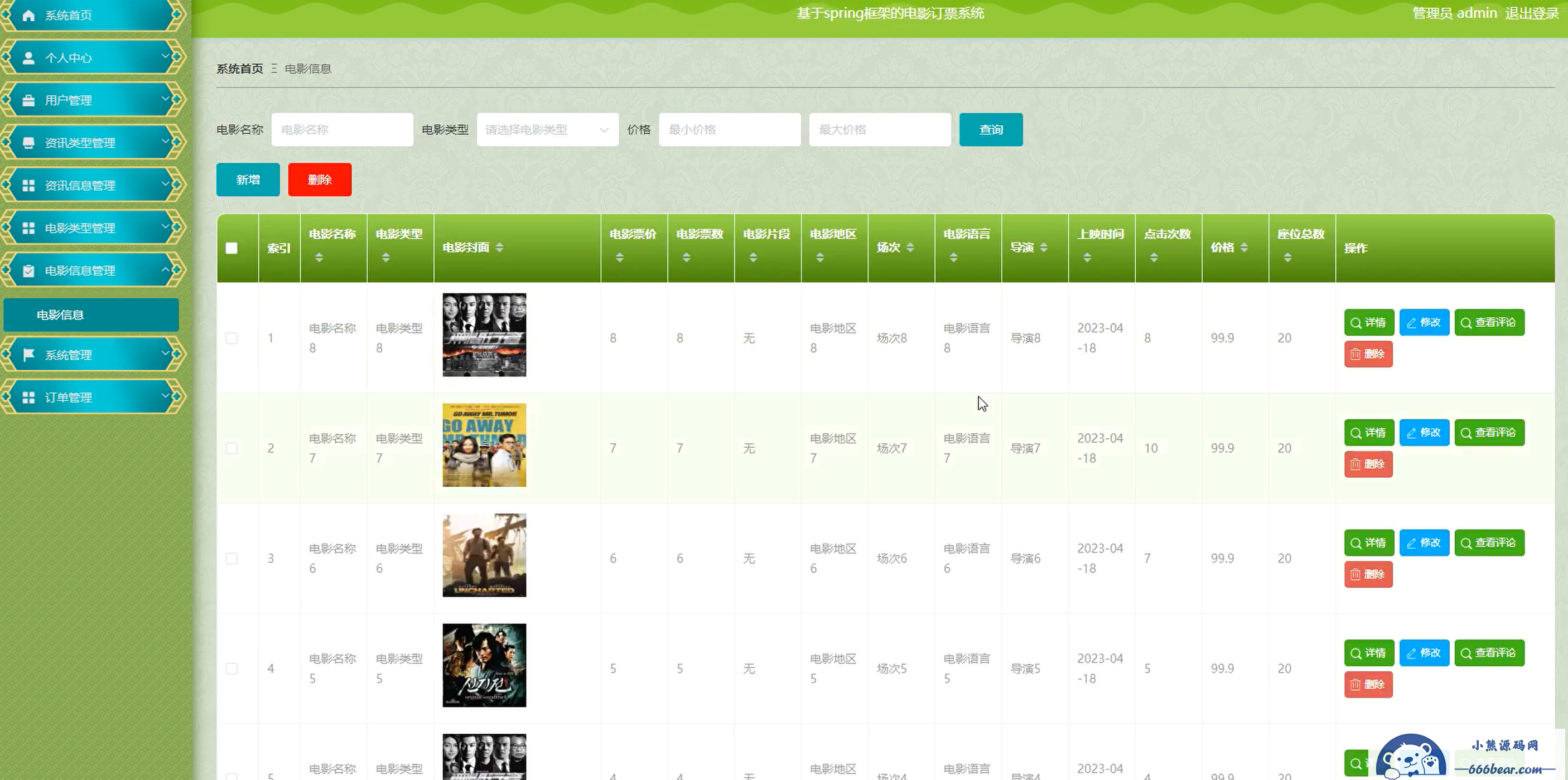Sort by 电影片段 column arrows
Screen dimensions: 1568x780
[754, 258]
